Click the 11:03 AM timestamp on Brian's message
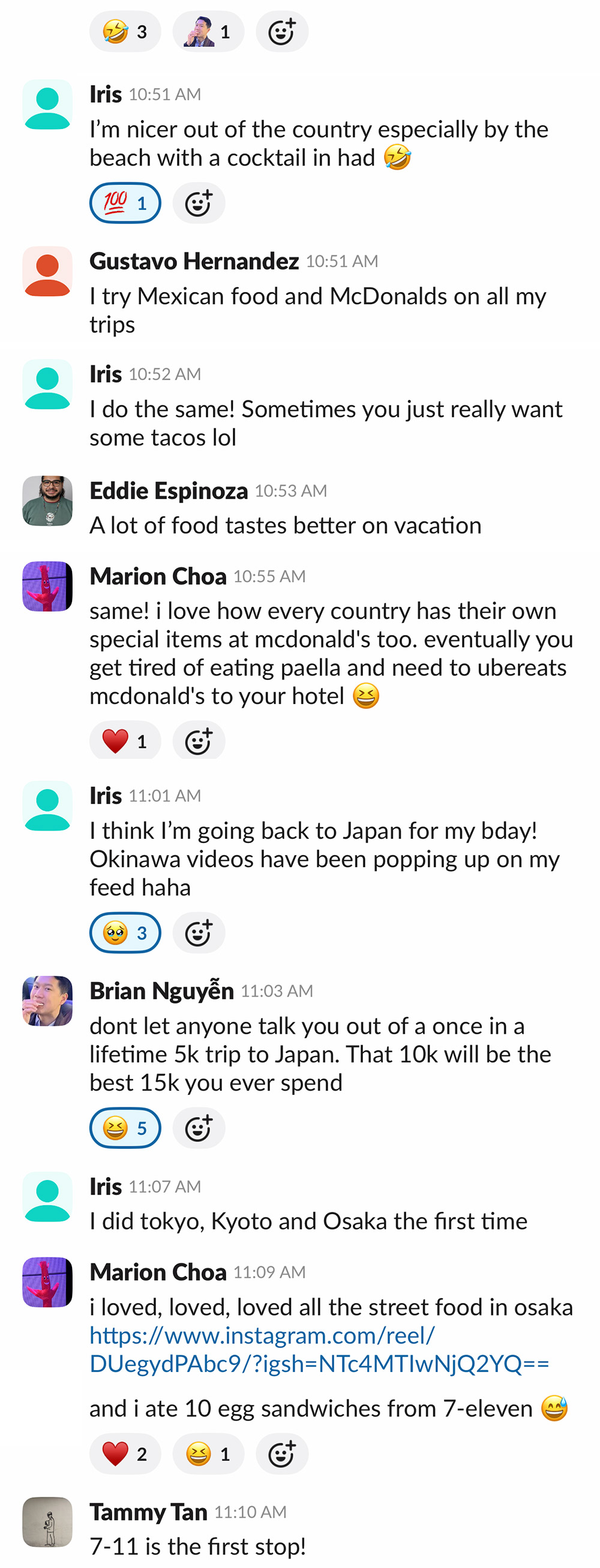This screenshot has height=1568, width=600. [x=277, y=991]
